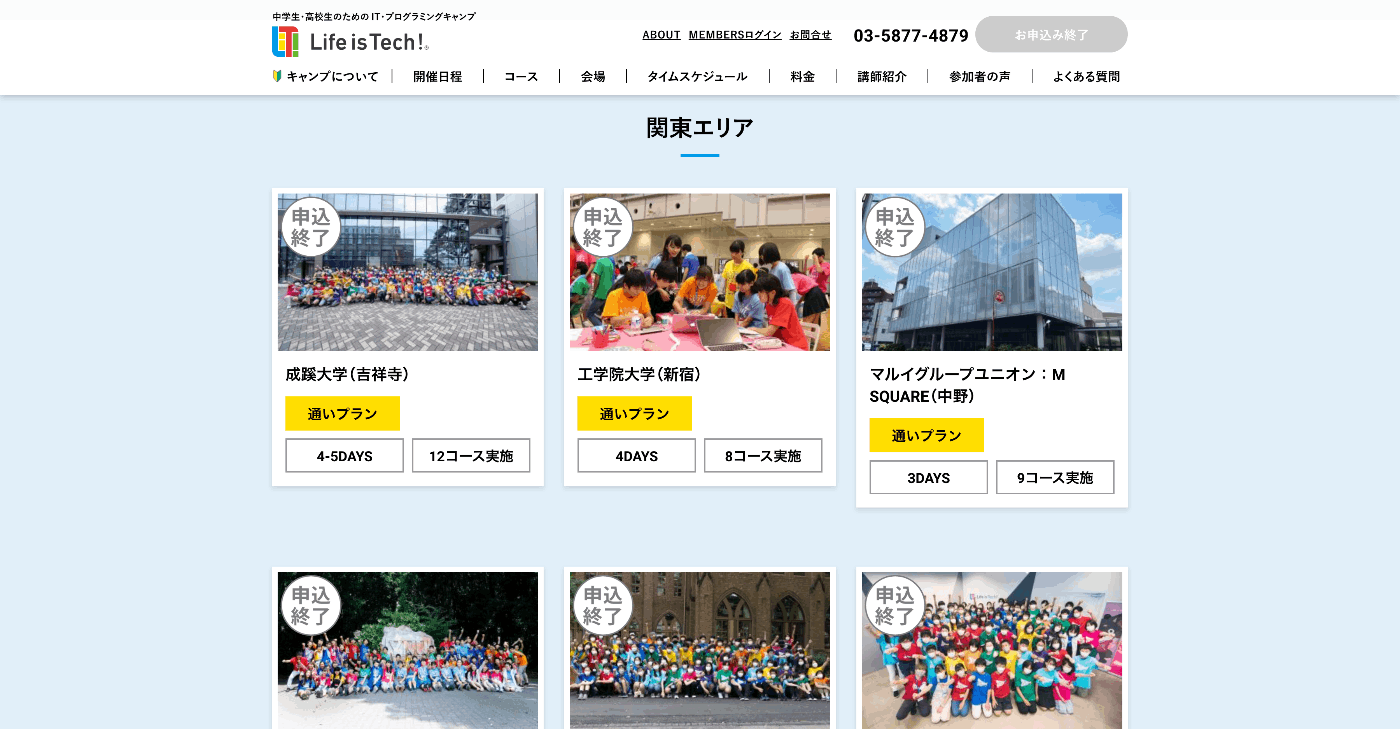Viewport: 1400px width, 729px height.
Task: Click the マルイグループユニオン:M SQUARE(中野) title
Action: point(967,385)
